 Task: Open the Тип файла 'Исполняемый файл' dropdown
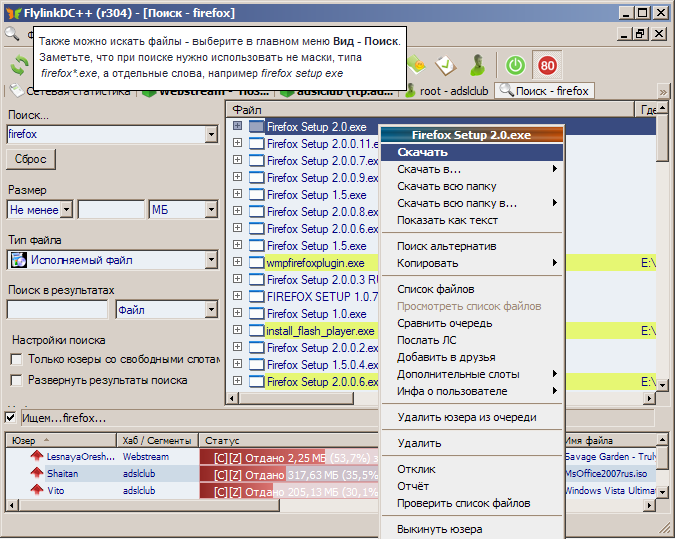(x=211, y=260)
